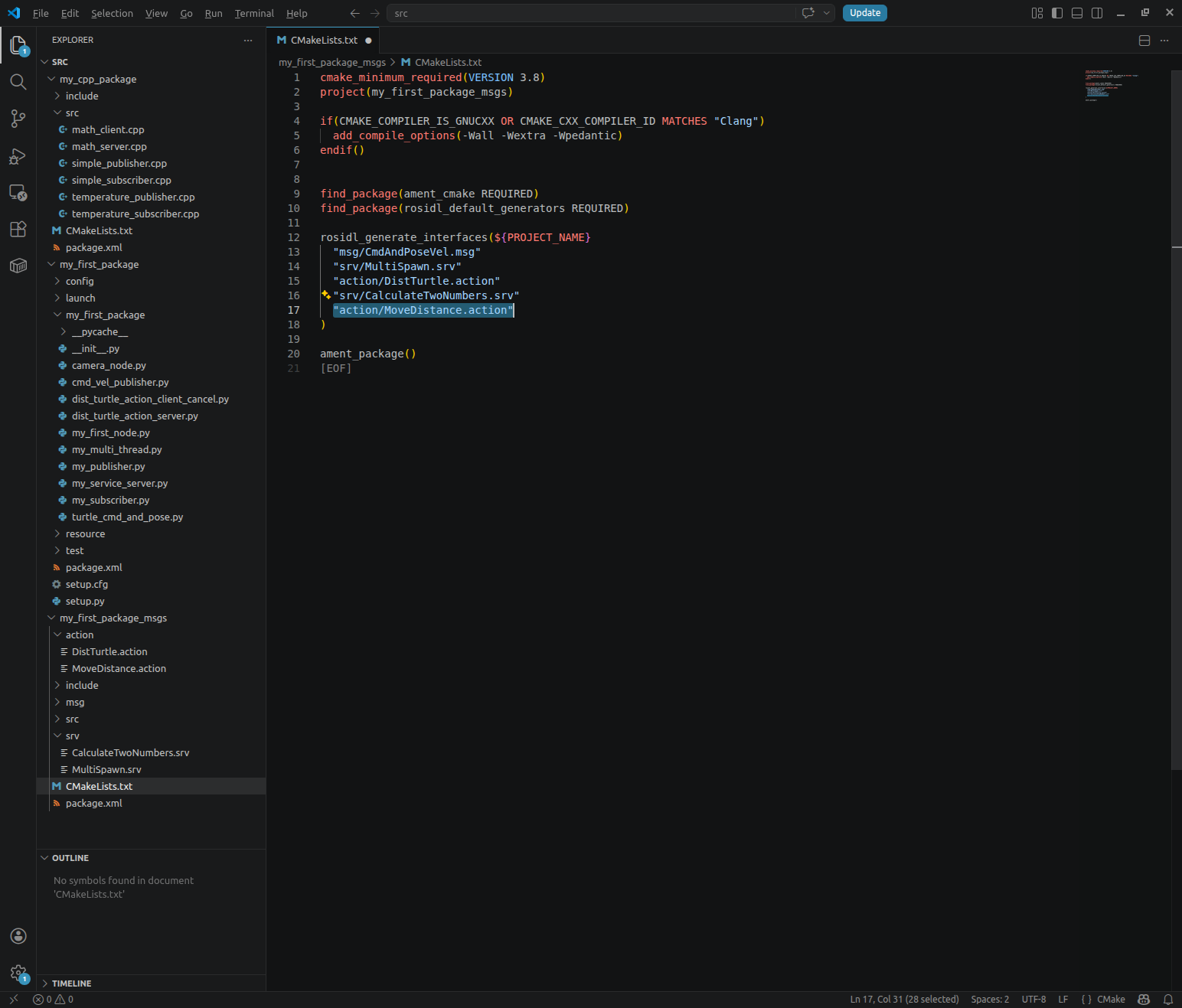Open the Help menu
1182x1008 pixels.
(297, 13)
